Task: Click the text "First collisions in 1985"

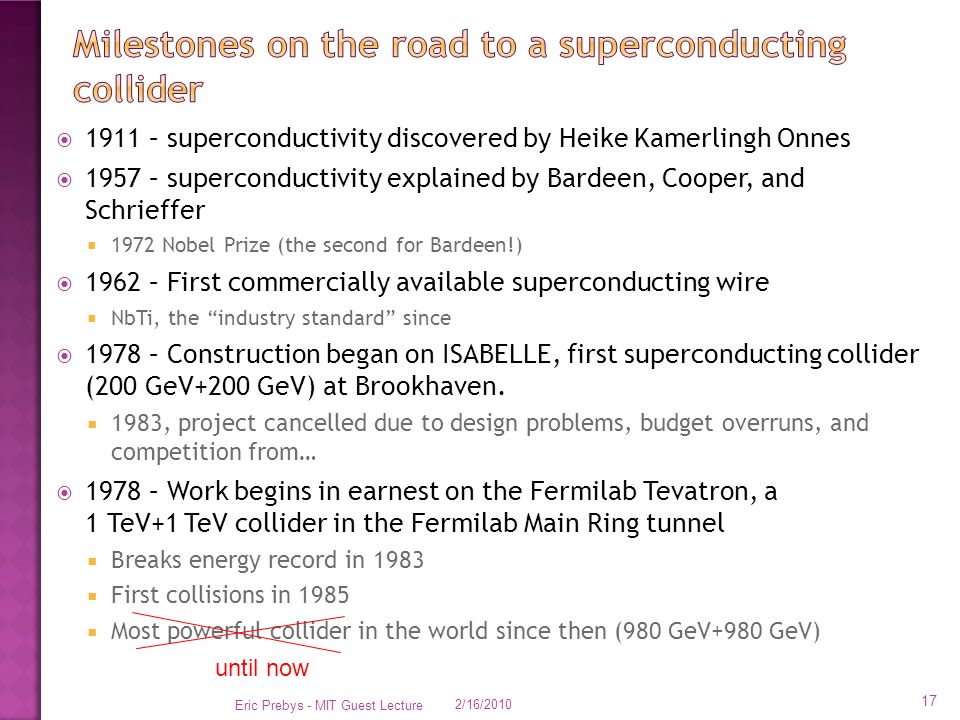Action: pos(230,595)
